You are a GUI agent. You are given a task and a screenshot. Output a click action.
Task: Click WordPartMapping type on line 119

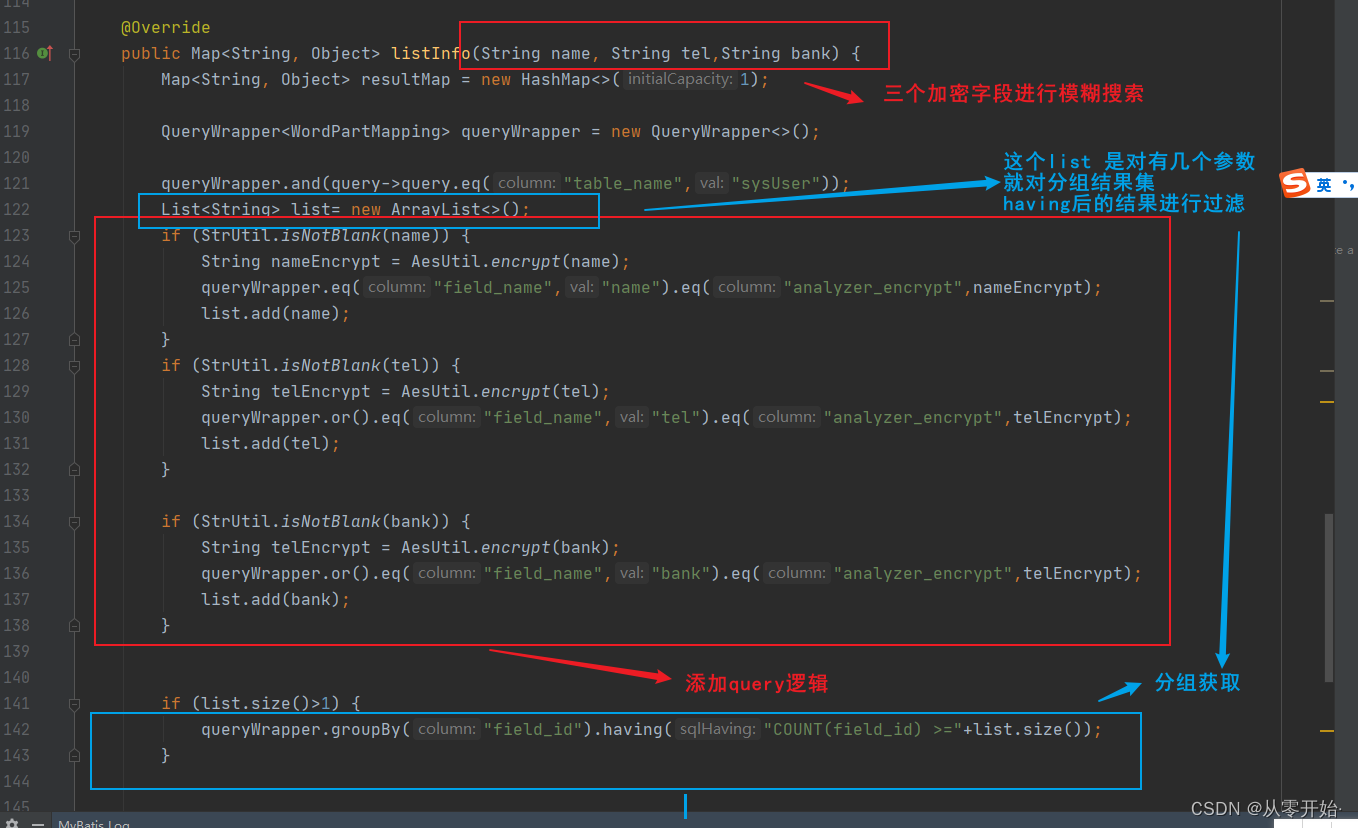click(x=366, y=131)
